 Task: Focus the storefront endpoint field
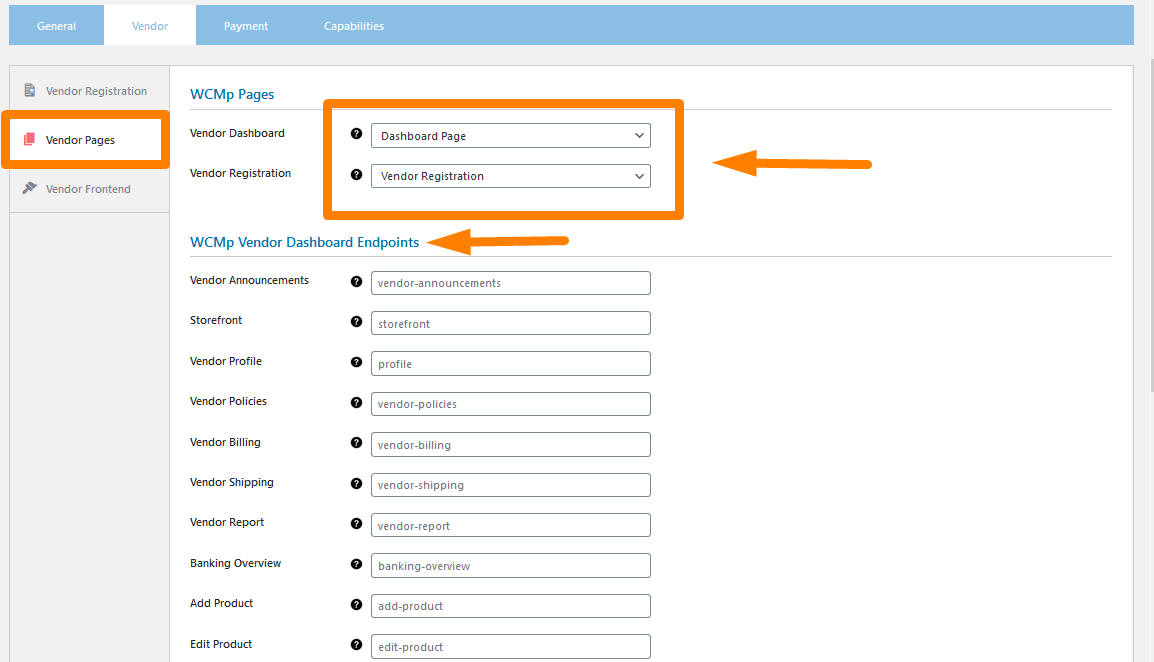click(511, 323)
